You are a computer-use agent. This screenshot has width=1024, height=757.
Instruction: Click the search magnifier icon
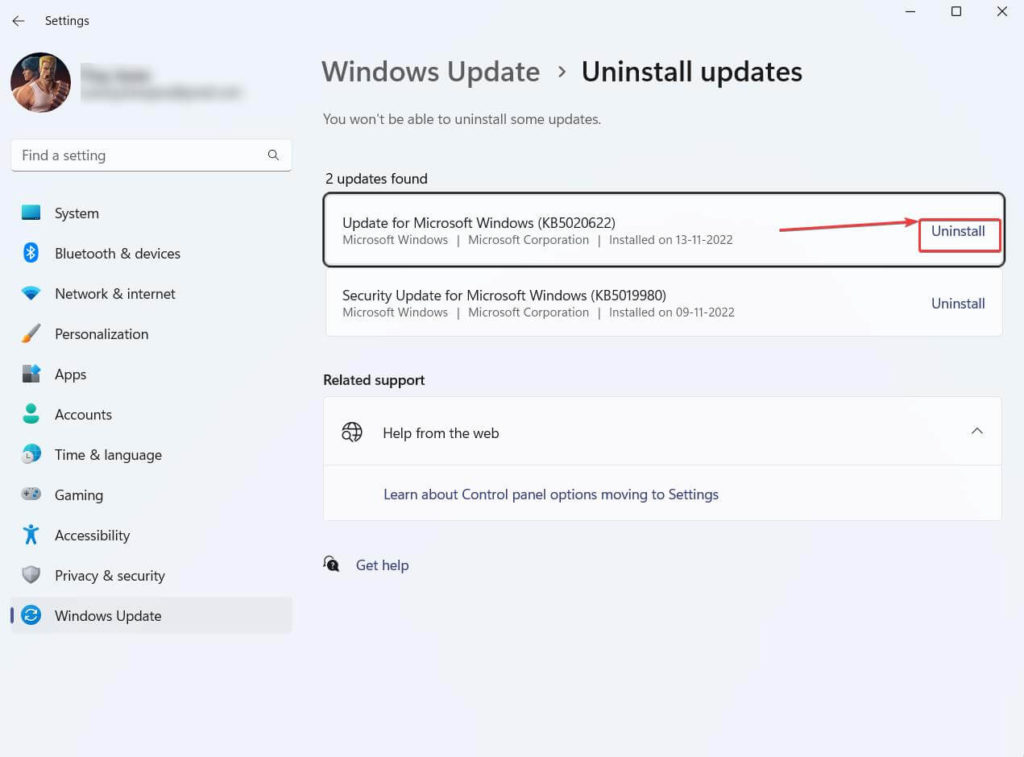[273, 155]
